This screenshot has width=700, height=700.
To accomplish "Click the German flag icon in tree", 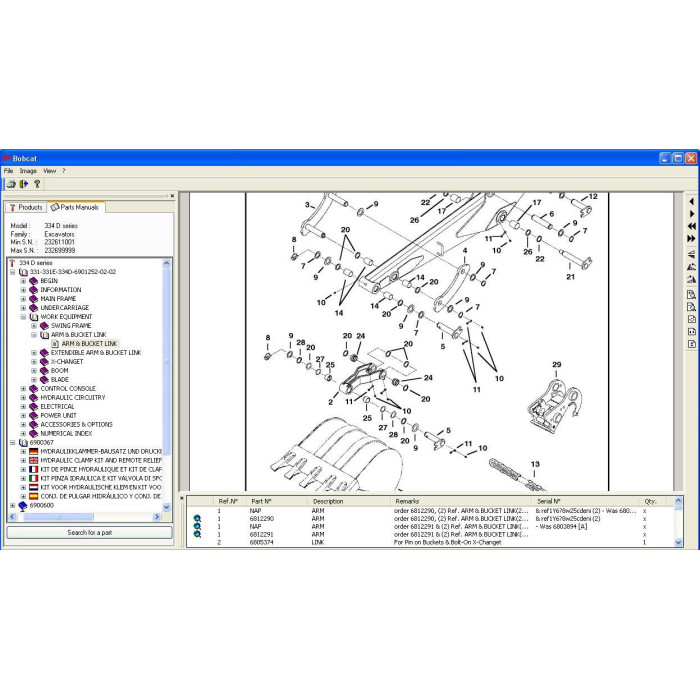I will (33, 451).
